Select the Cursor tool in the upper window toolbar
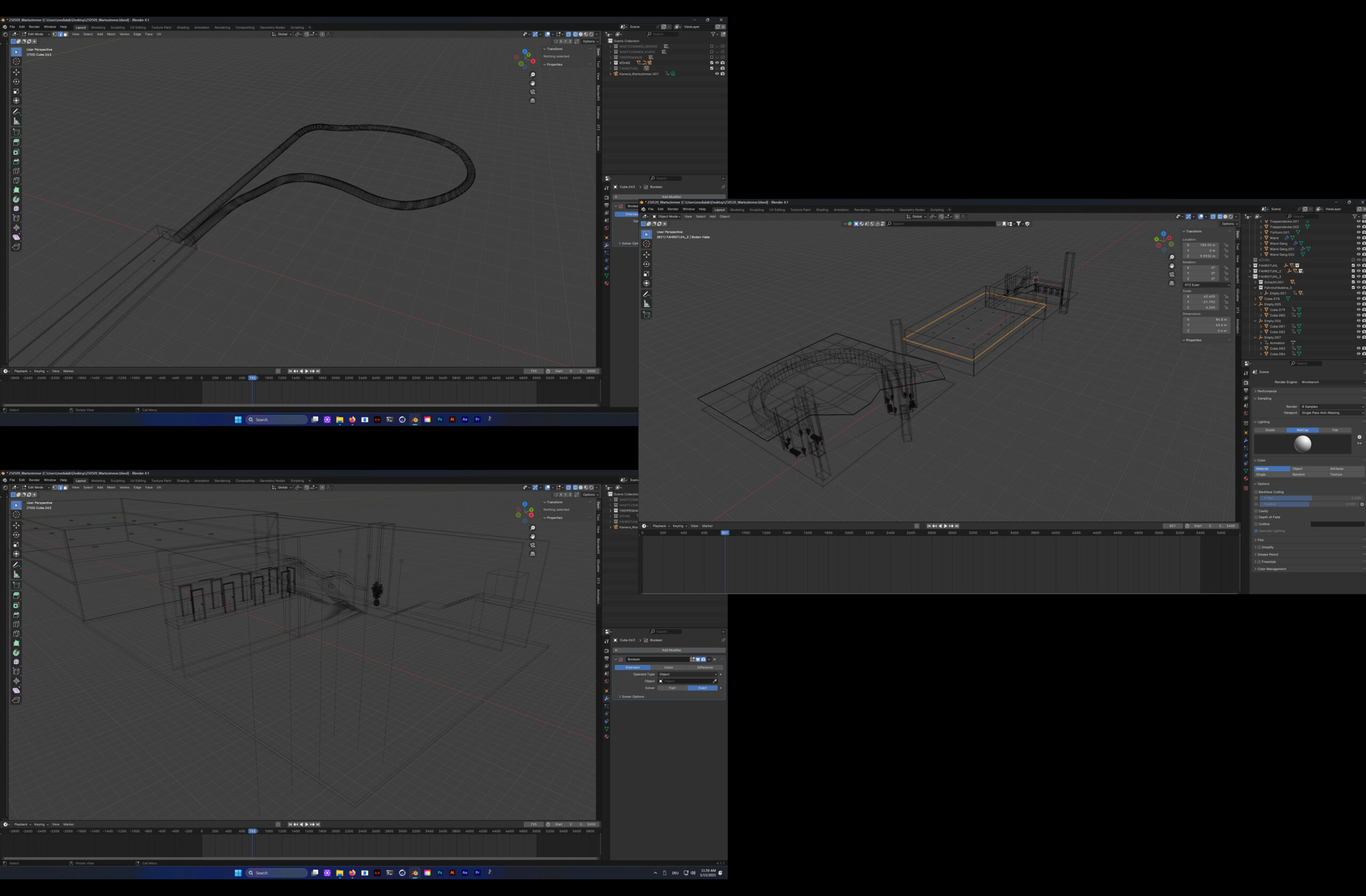This screenshot has height=896, width=1366. (16, 61)
